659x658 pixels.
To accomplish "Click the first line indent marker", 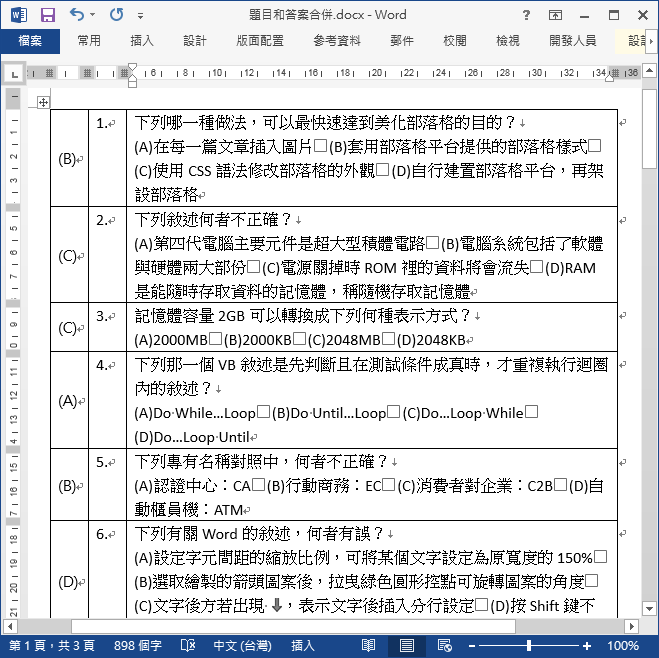I will [x=132, y=67].
